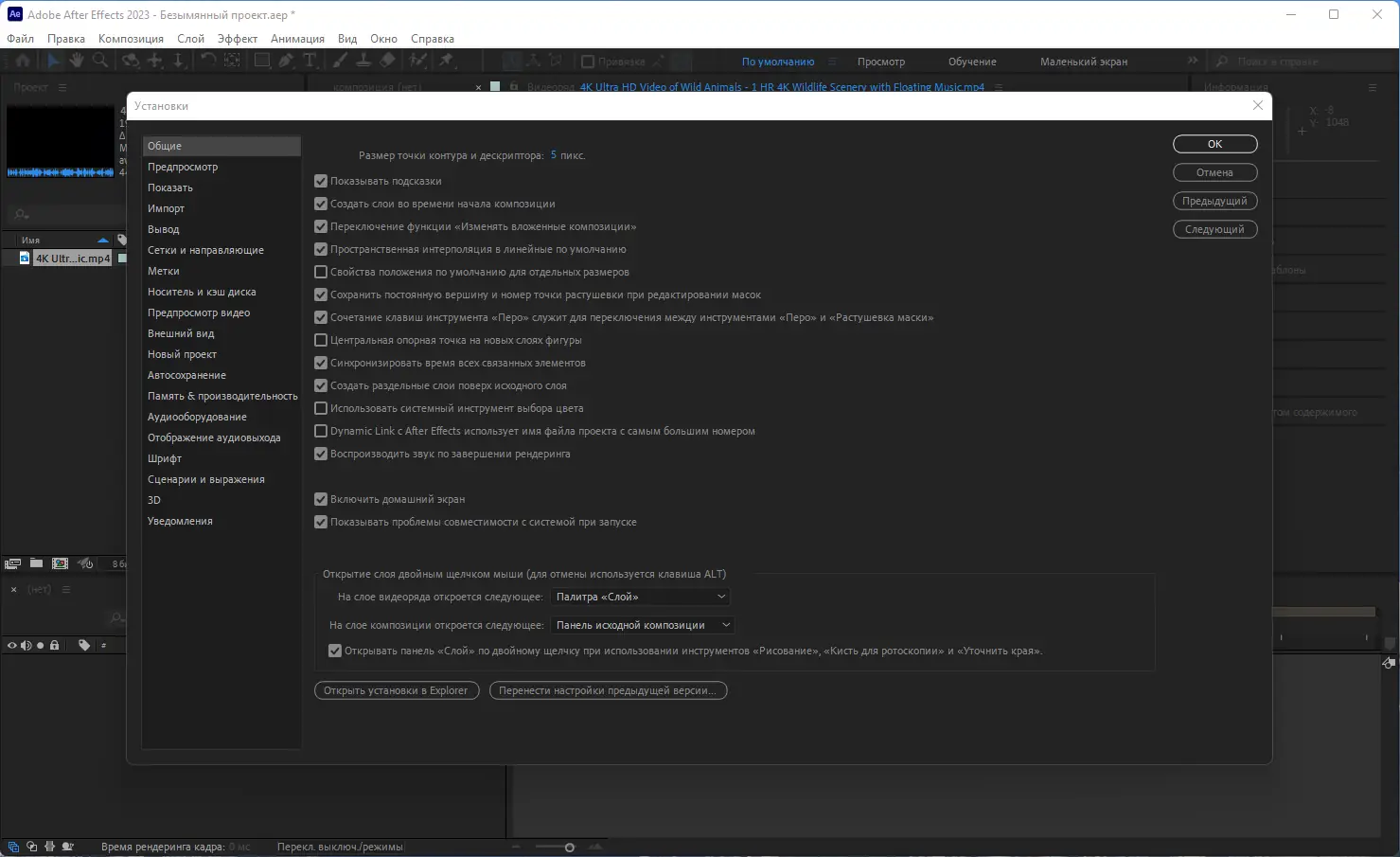
Task: Confirm preferences with OK button
Action: (x=1215, y=144)
